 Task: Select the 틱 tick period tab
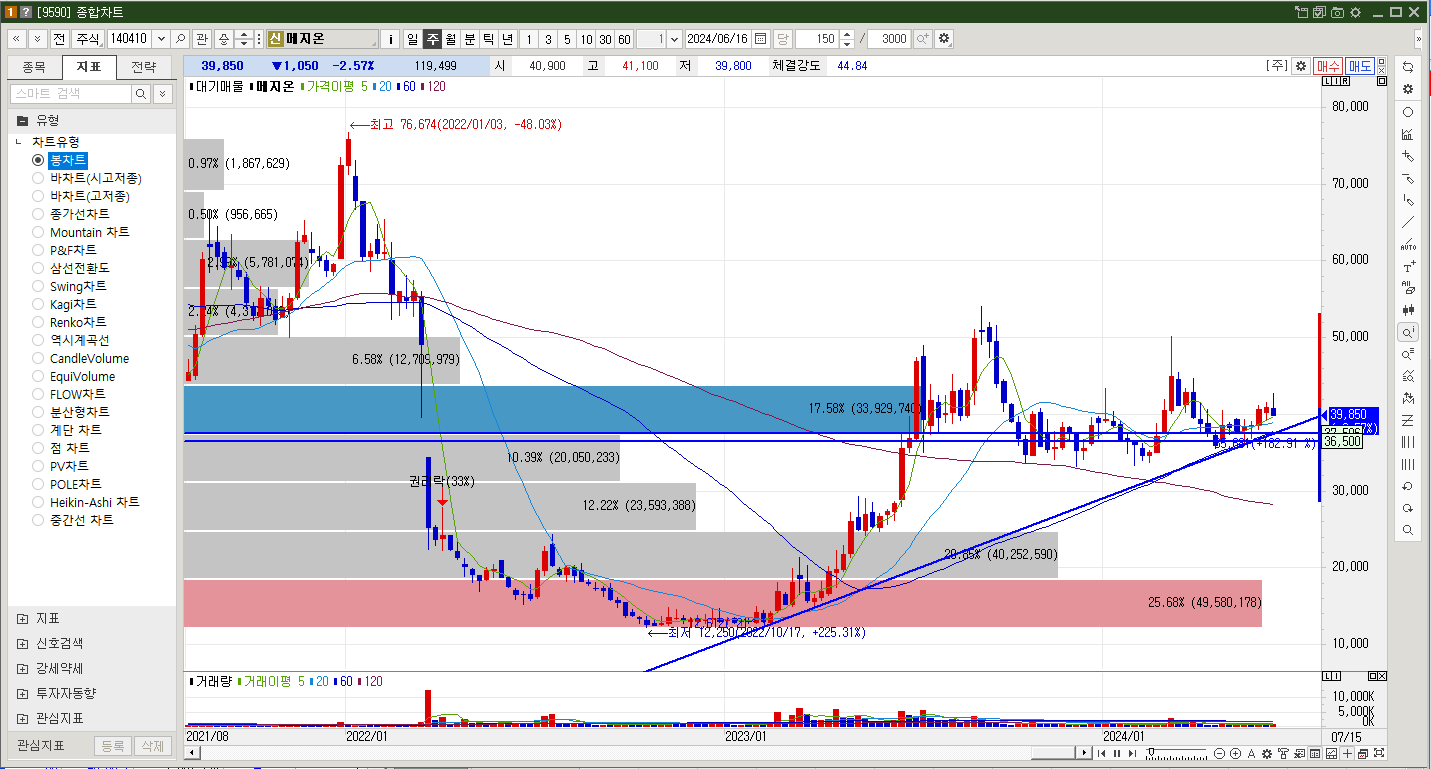(489, 38)
